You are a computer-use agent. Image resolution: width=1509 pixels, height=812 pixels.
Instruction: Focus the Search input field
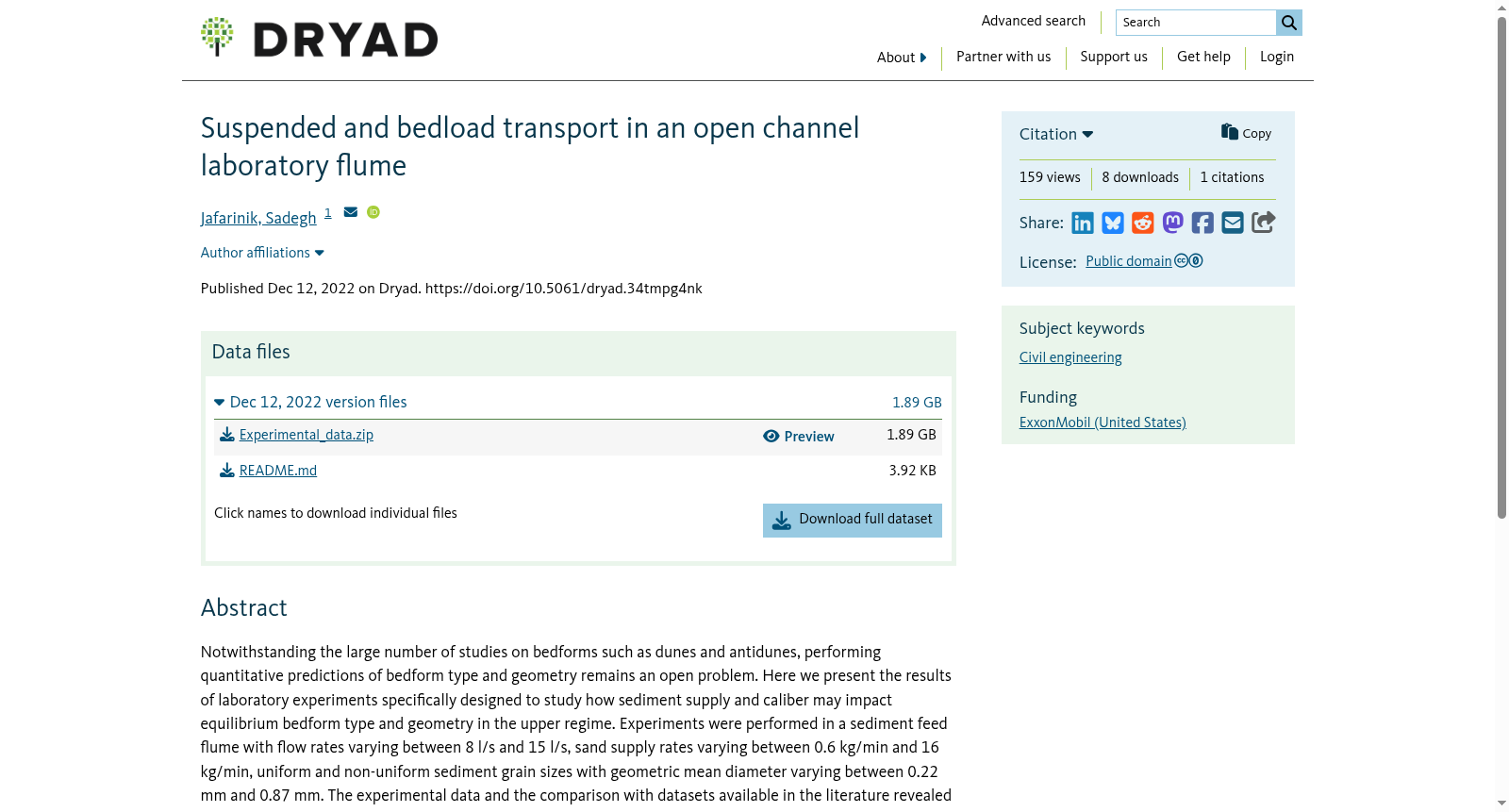[x=1196, y=23]
